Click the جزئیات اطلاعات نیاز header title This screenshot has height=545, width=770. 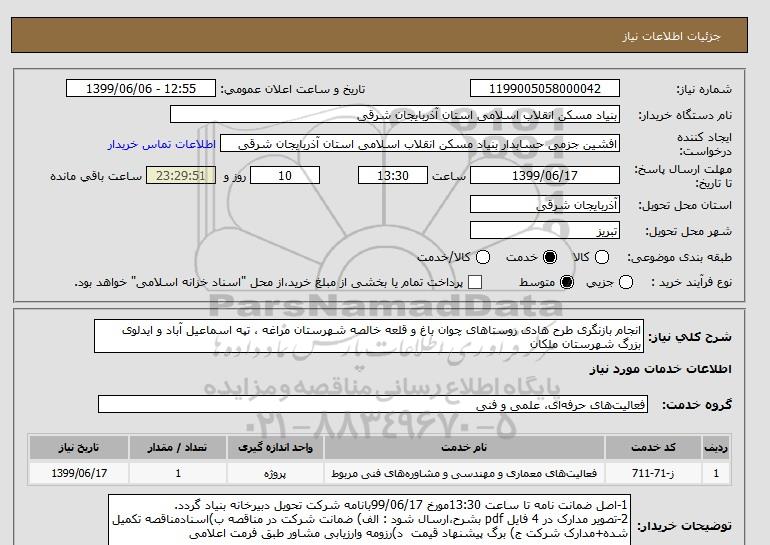click(671, 36)
